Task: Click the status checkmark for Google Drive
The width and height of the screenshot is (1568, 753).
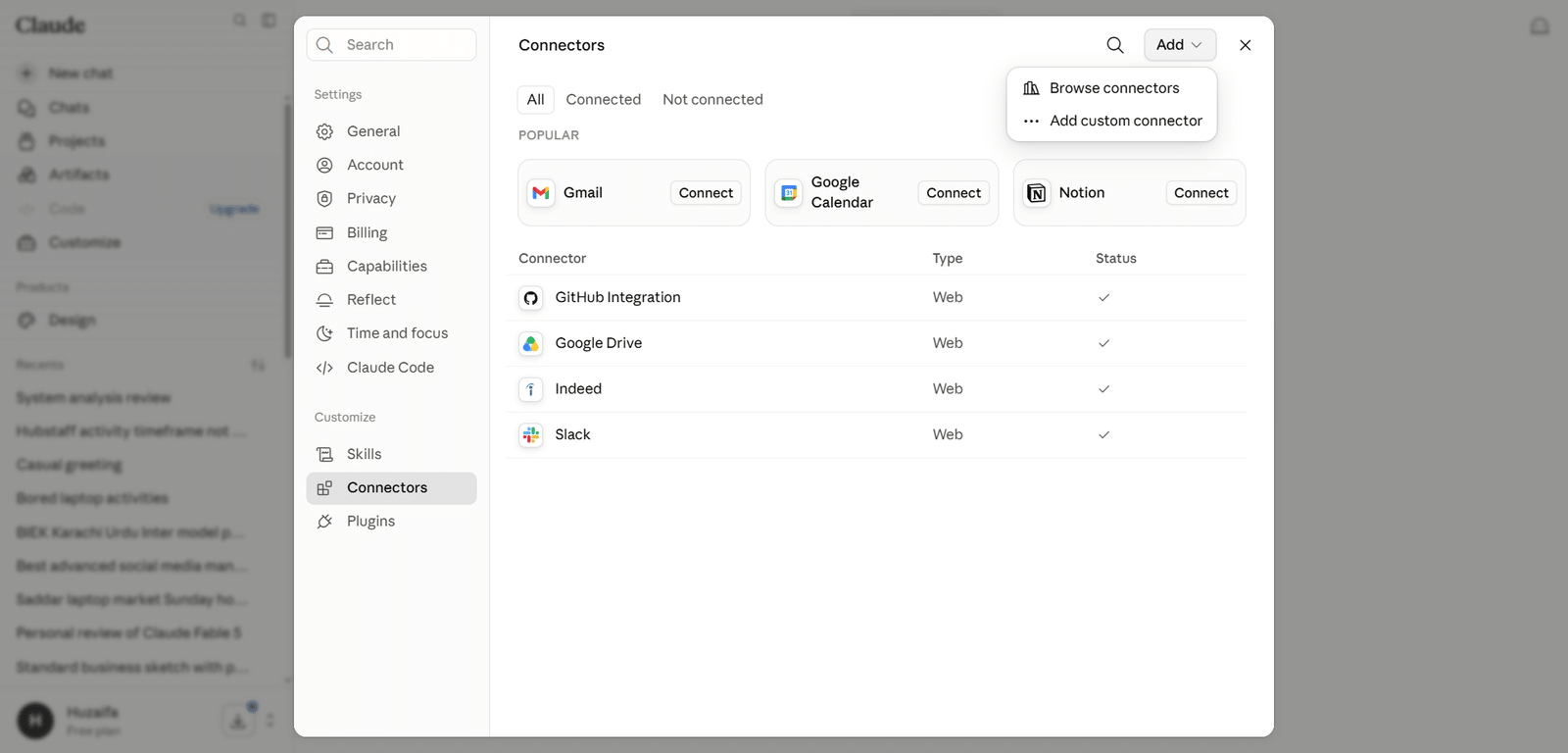Action: click(x=1104, y=343)
